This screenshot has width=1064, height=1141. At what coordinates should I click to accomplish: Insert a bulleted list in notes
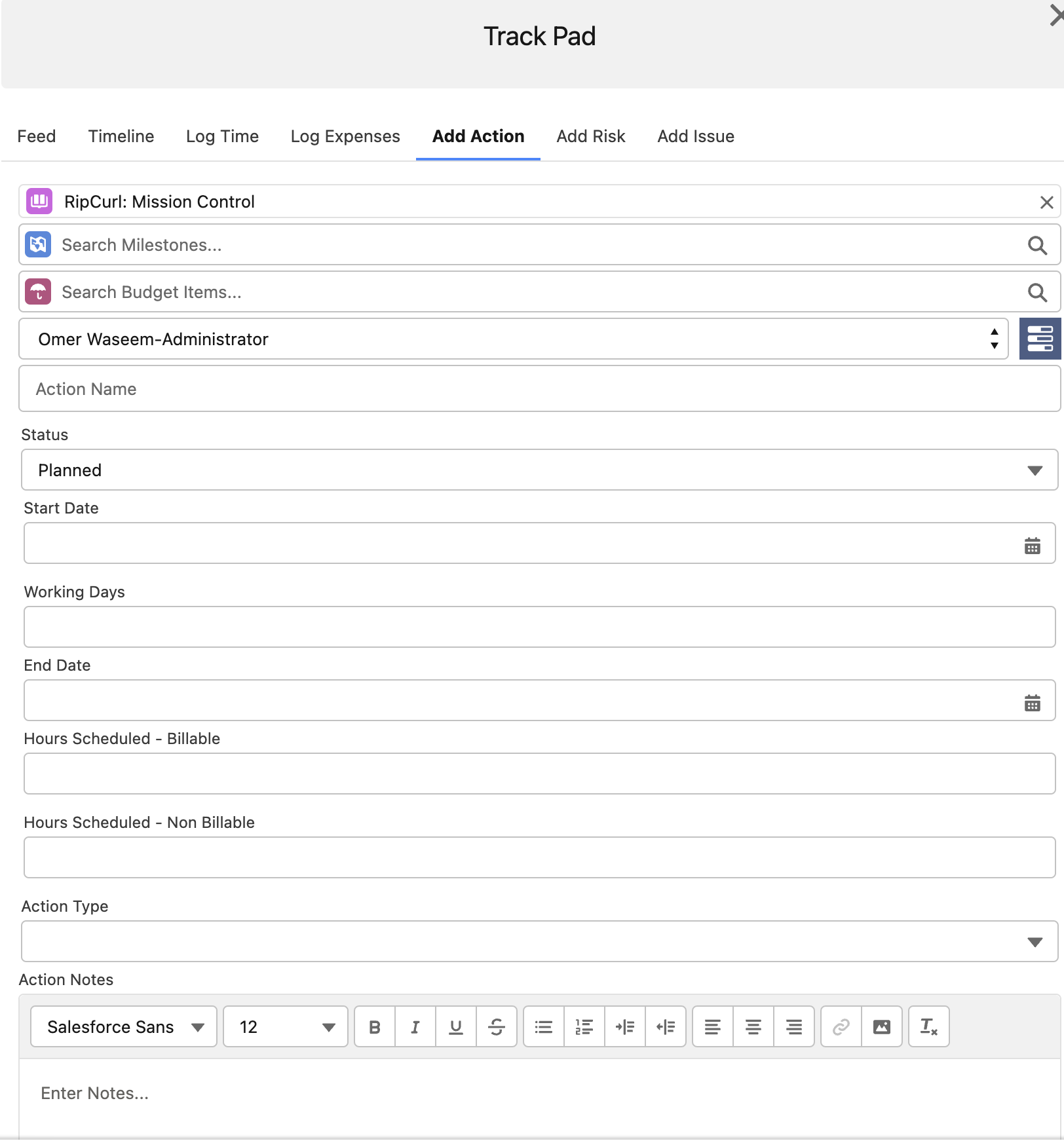544,1027
